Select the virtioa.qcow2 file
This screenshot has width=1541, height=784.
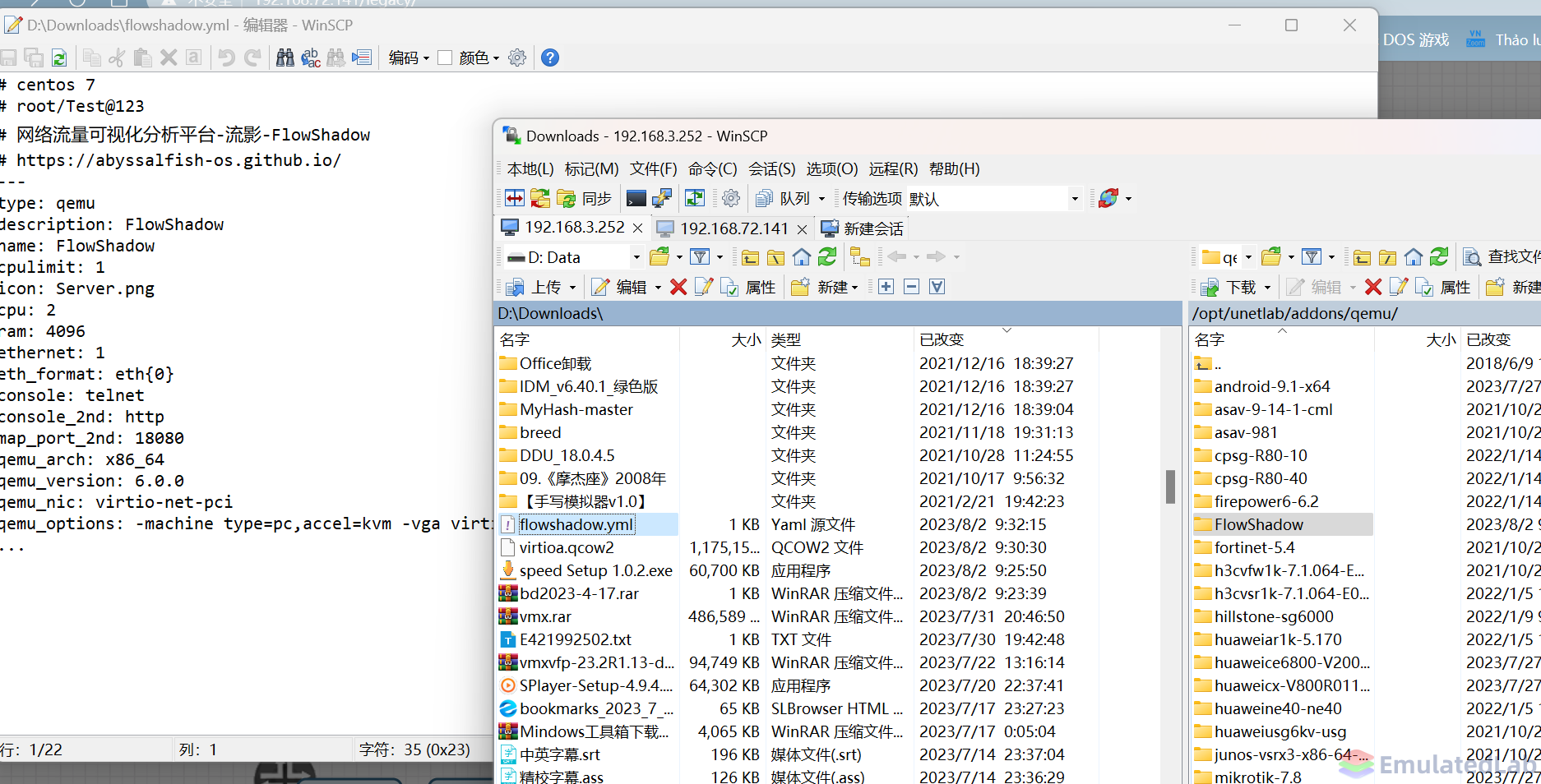click(567, 547)
